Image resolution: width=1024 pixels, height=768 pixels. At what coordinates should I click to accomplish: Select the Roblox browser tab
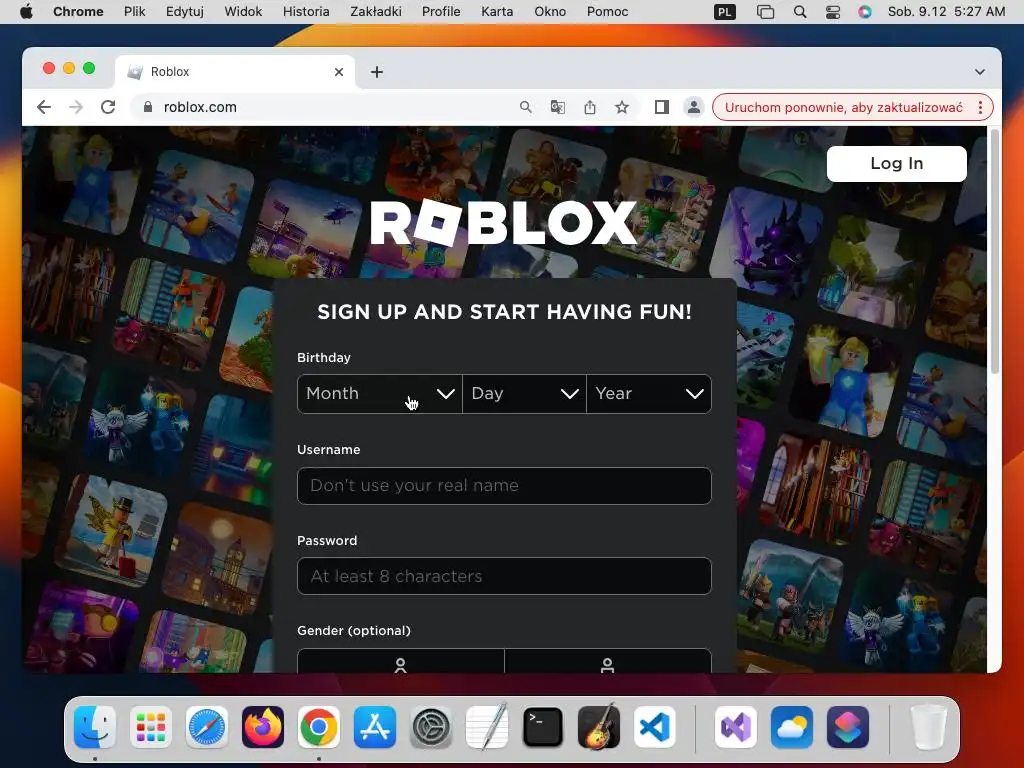[235, 72]
